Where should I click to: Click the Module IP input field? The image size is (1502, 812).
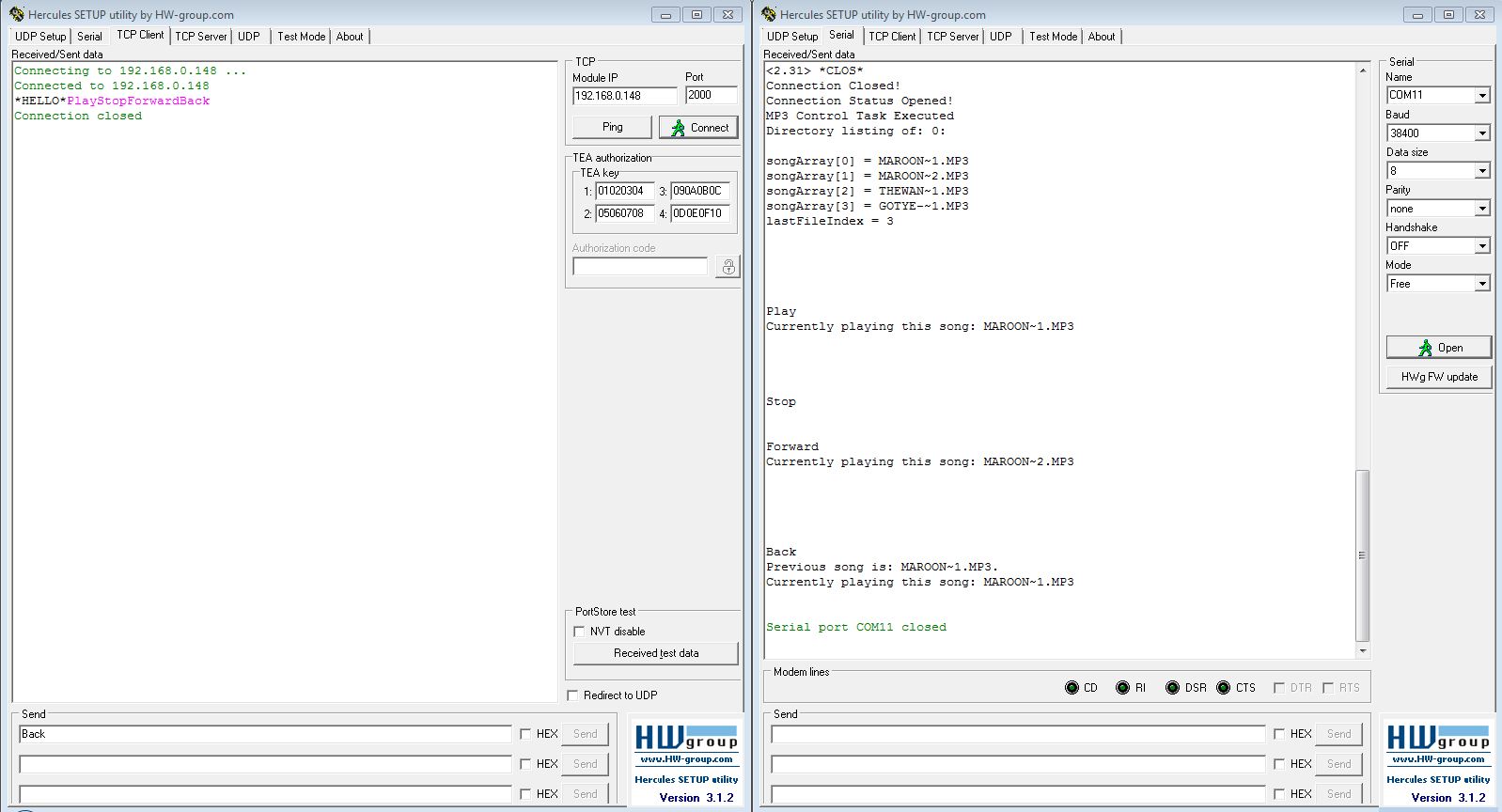624,96
